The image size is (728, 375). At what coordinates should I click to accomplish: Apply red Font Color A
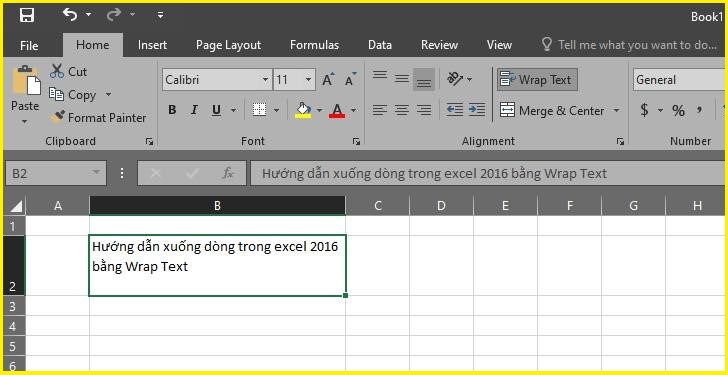click(x=337, y=110)
